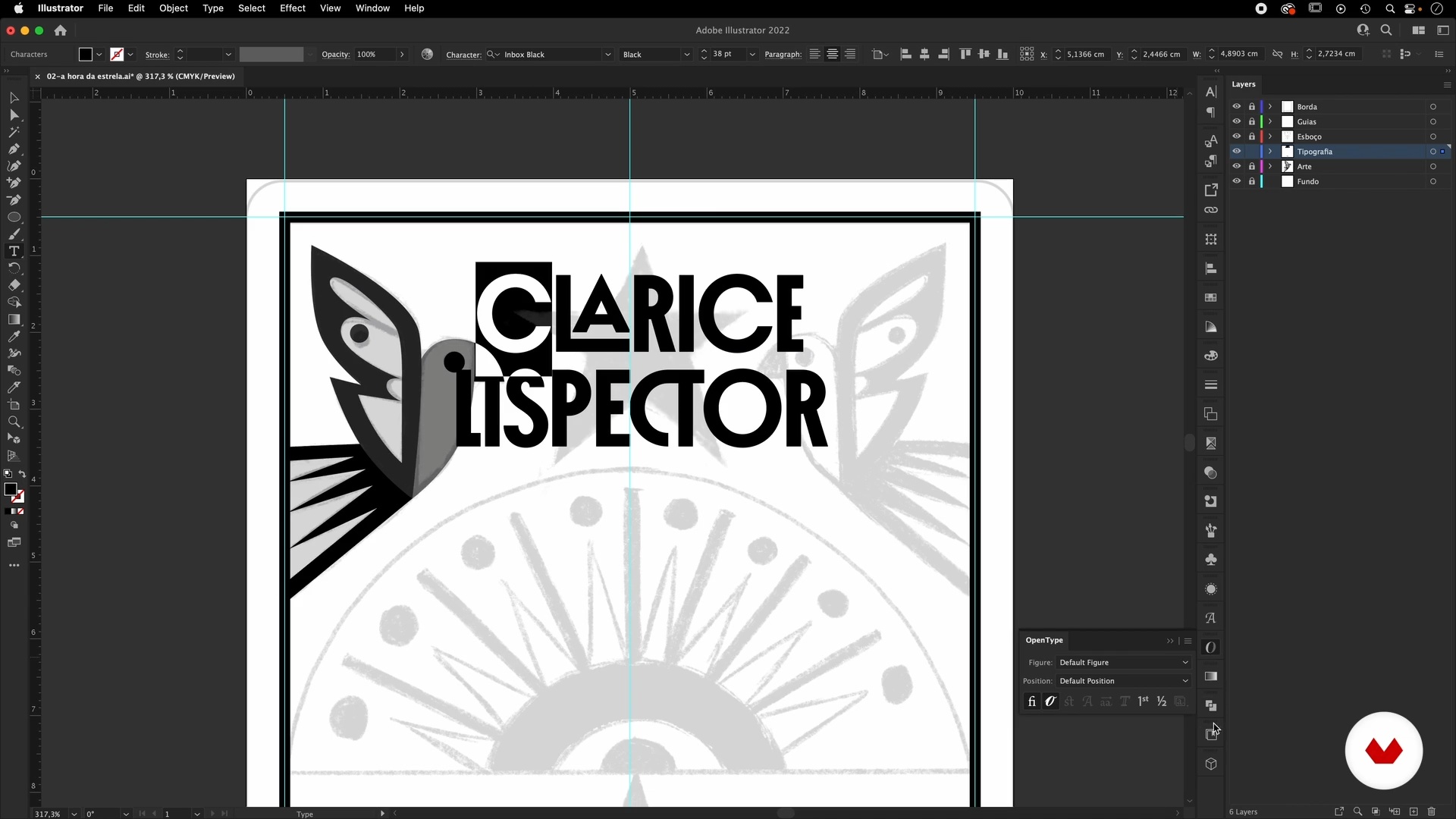Viewport: 1456px width, 819px height.
Task: Open the Effect menu
Action: coord(293,8)
